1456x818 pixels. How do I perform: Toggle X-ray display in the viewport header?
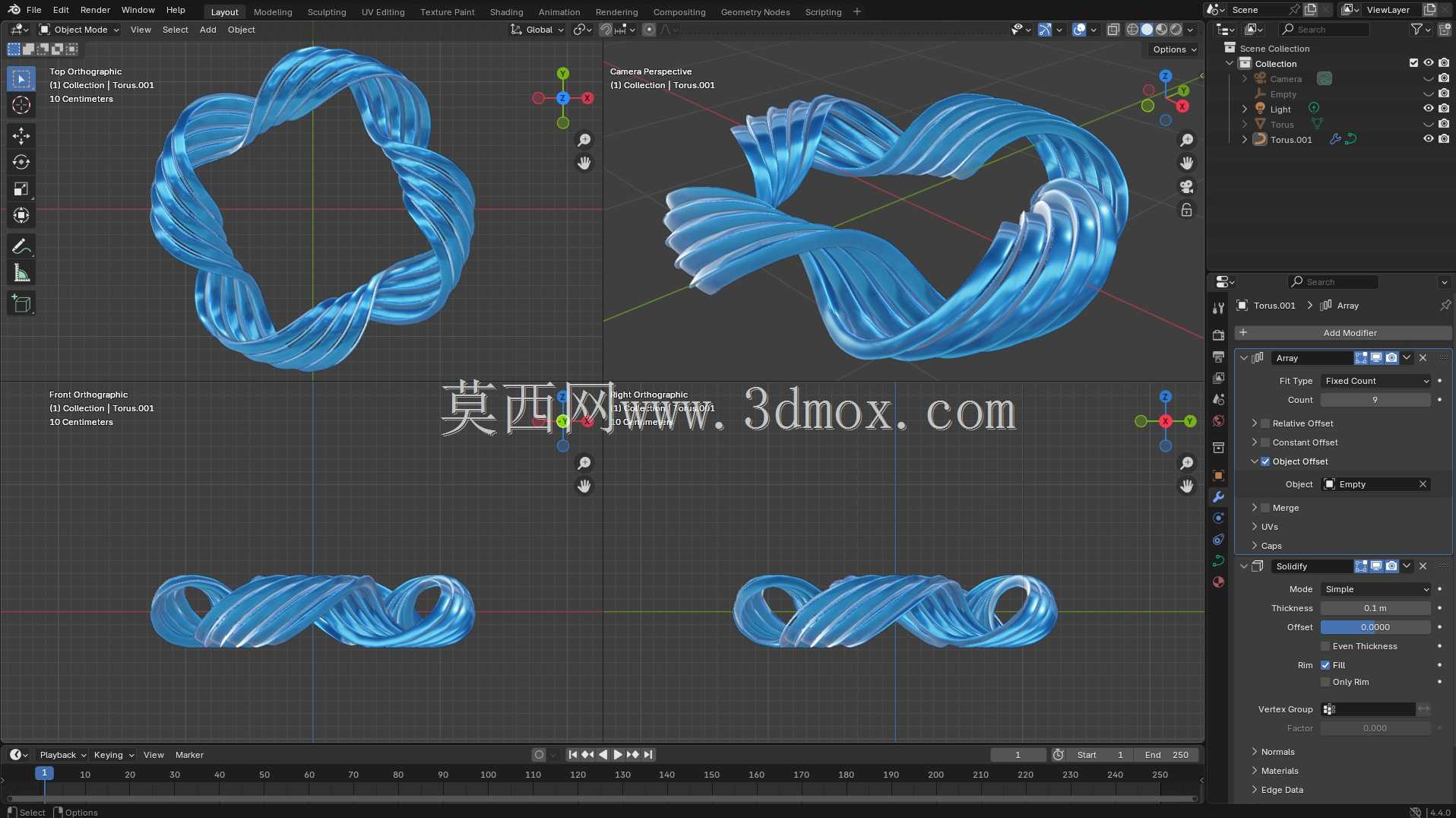click(x=1113, y=30)
